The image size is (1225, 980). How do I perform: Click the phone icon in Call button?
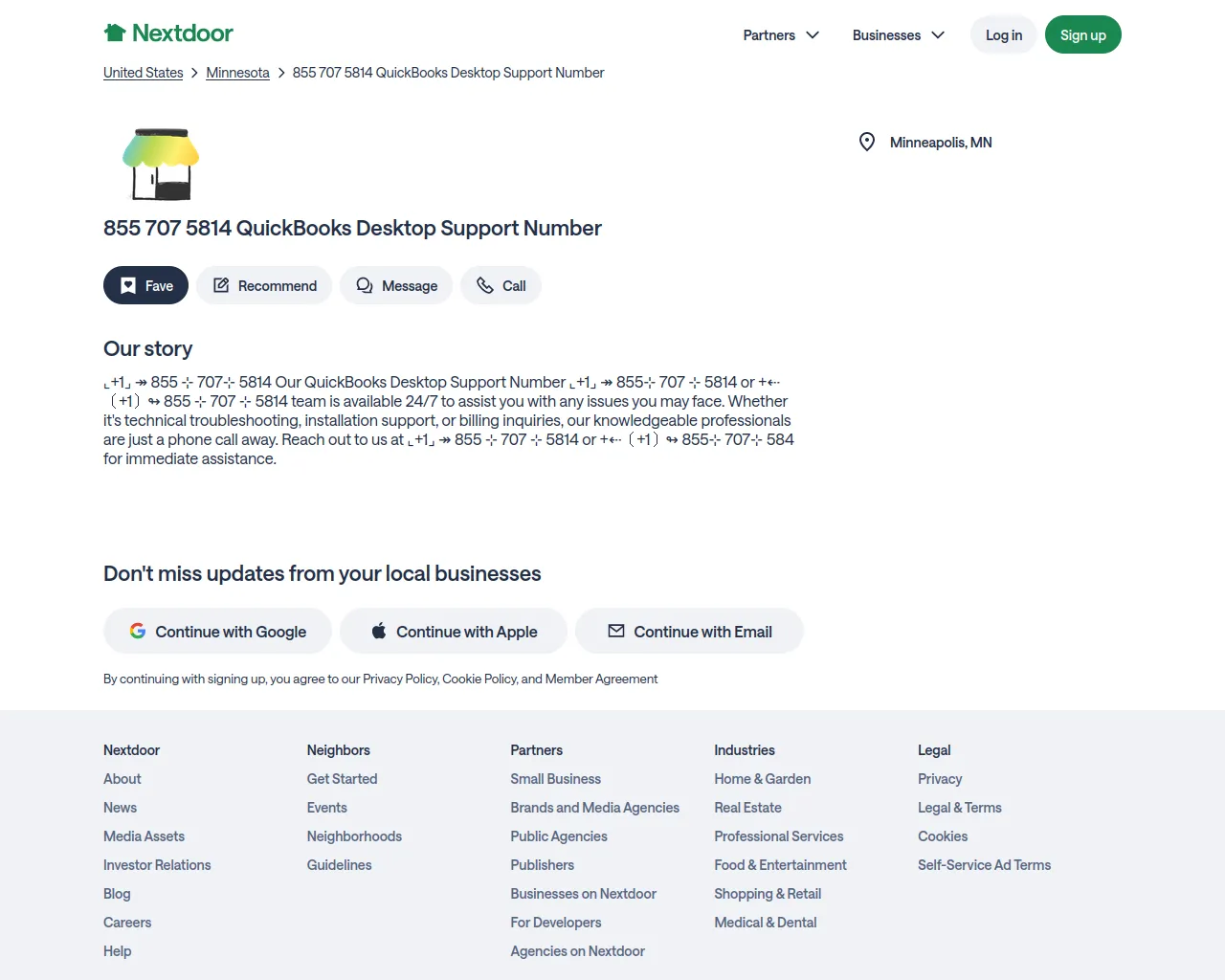point(485,285)
